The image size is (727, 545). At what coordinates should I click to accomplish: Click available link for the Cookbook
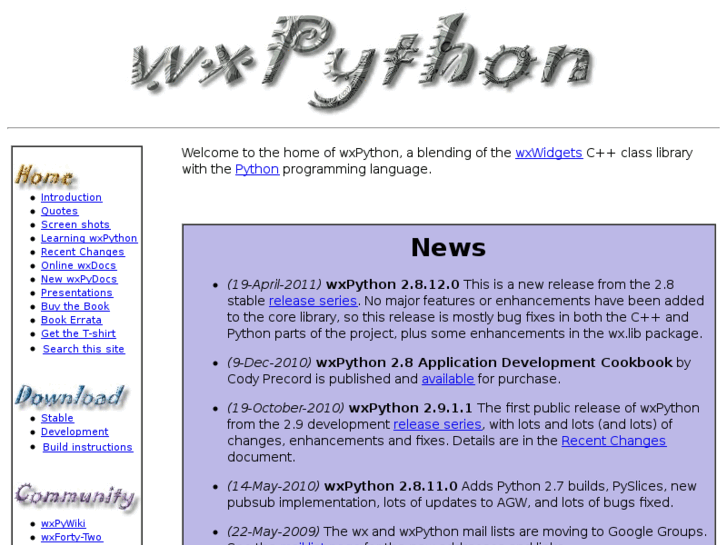tap(447, 379)
